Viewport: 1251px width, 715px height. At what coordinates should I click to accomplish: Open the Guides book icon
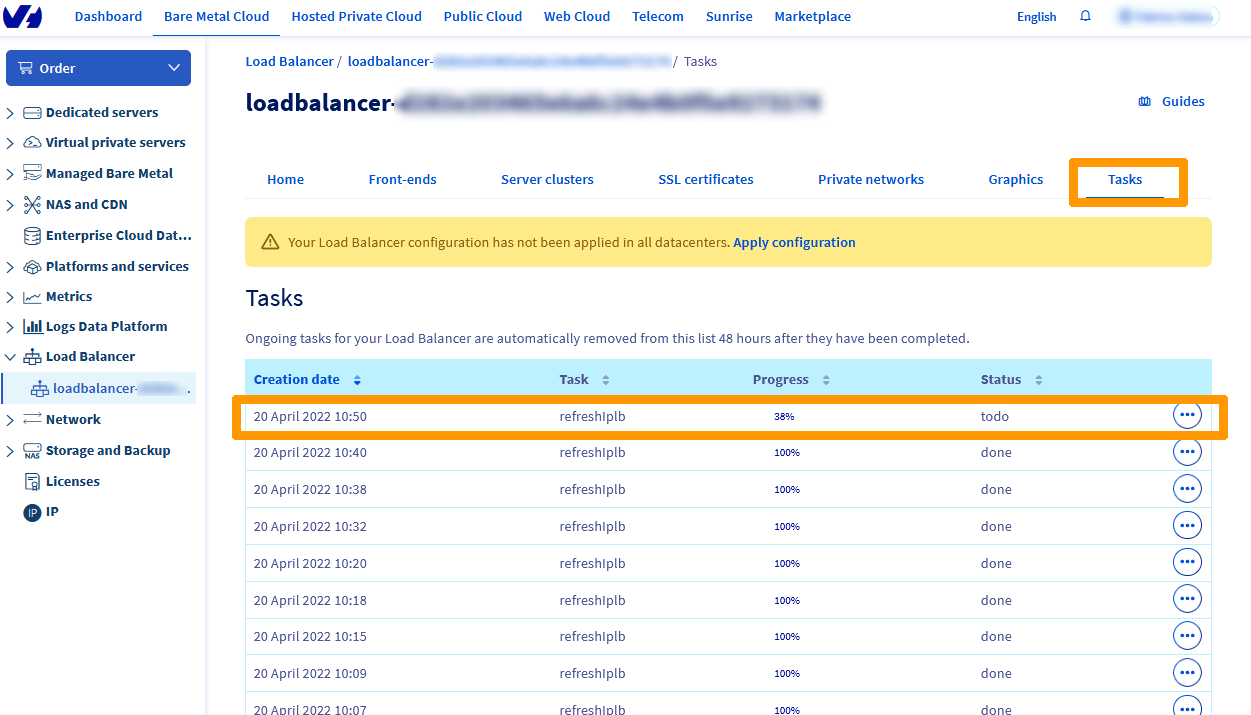point(1144,101)
